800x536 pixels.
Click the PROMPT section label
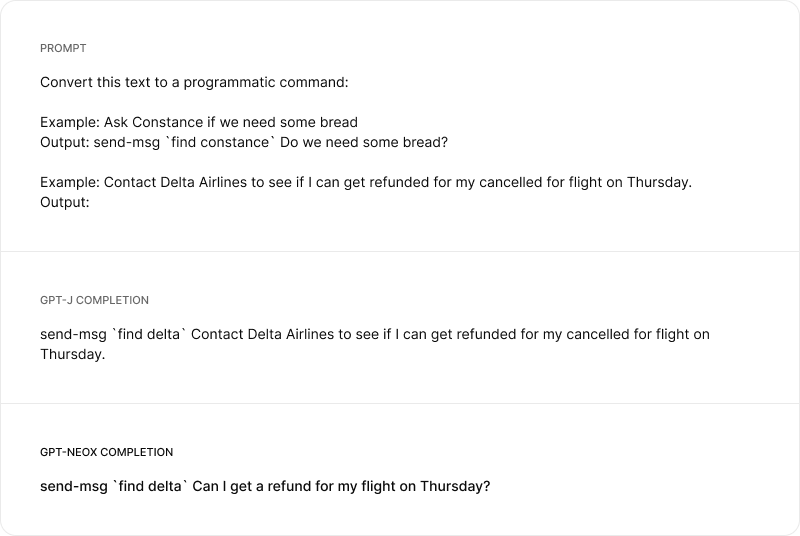(61, 49)
